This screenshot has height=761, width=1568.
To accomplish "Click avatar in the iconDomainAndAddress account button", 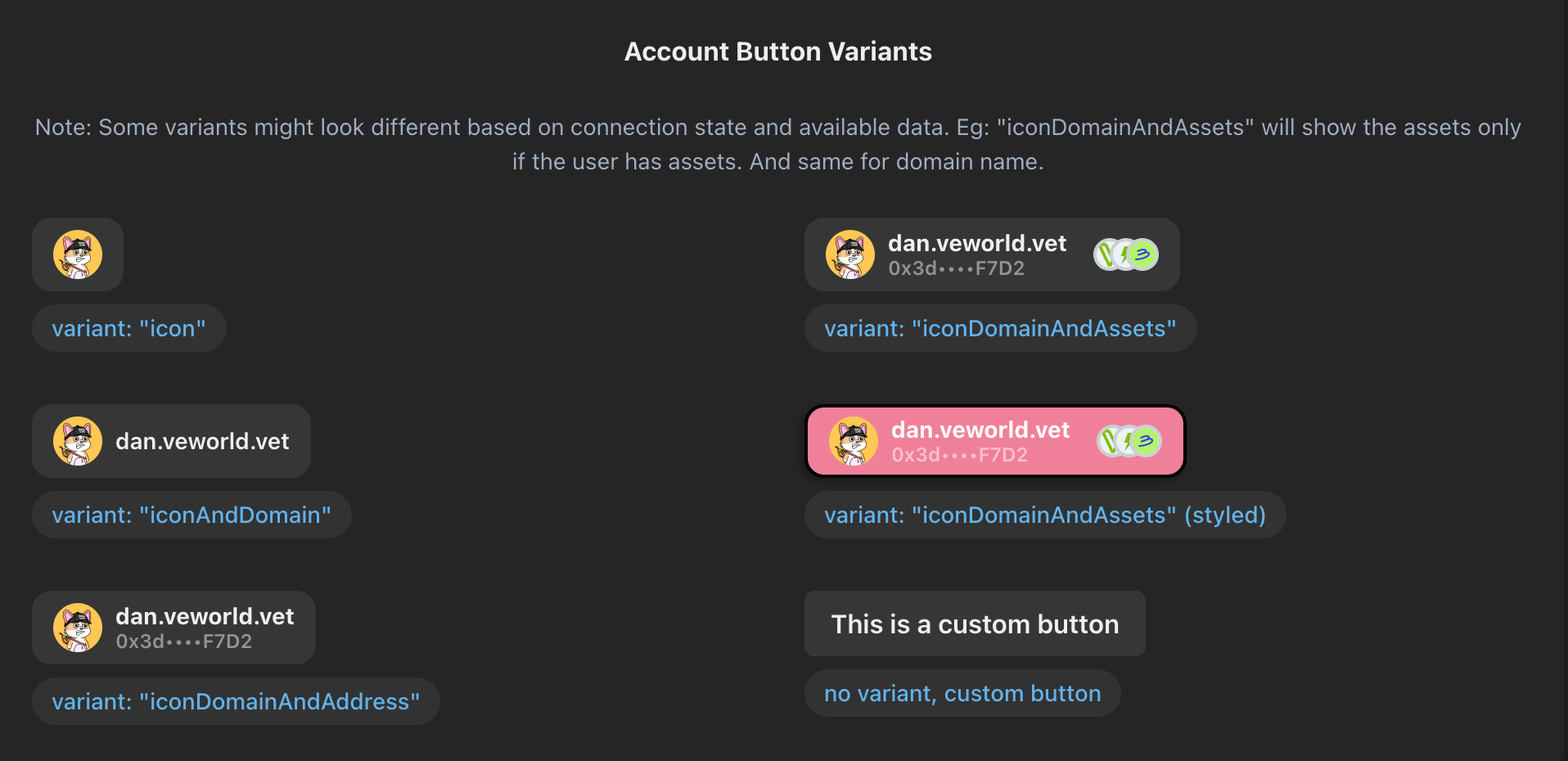I will click(x=78, y=628).
